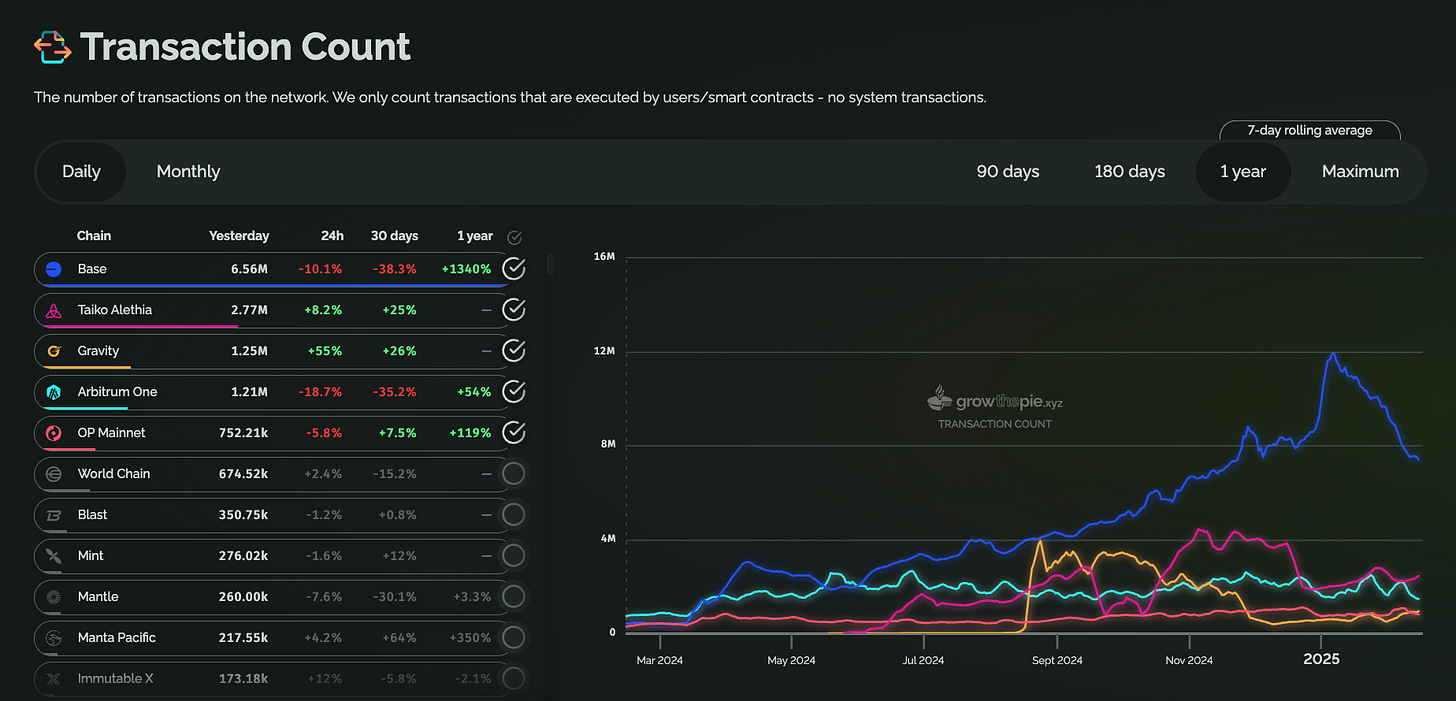Click the Mantle chain logo icon
This screenshot has height=701, width=1456.
(54, 597)
